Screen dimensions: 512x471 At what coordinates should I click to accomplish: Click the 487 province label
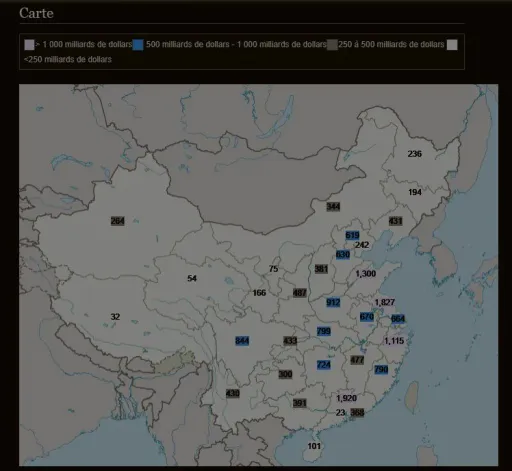point(300,293)
